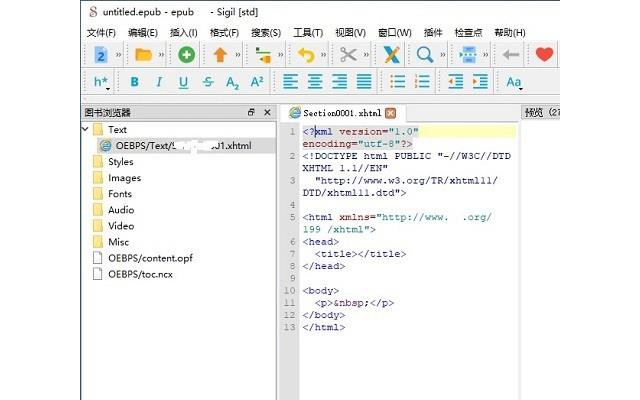
Task: Center align the text
Action: [315, 82]
